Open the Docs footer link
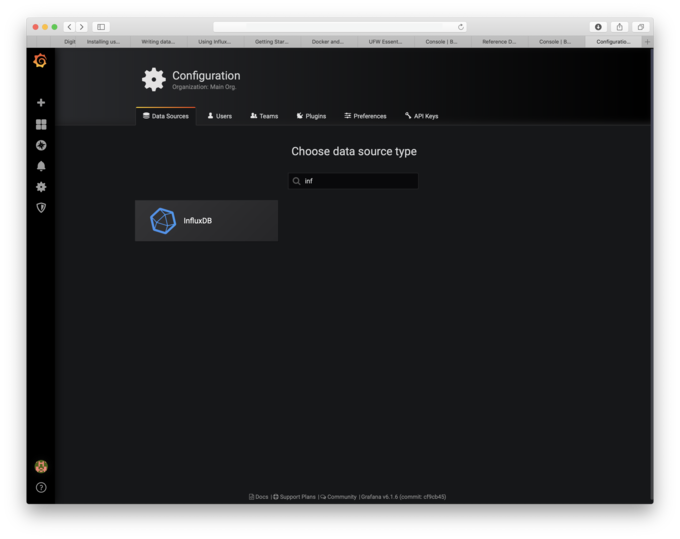Image resolution: width=680 pixels, height=539 pixels. pos(258,497)
